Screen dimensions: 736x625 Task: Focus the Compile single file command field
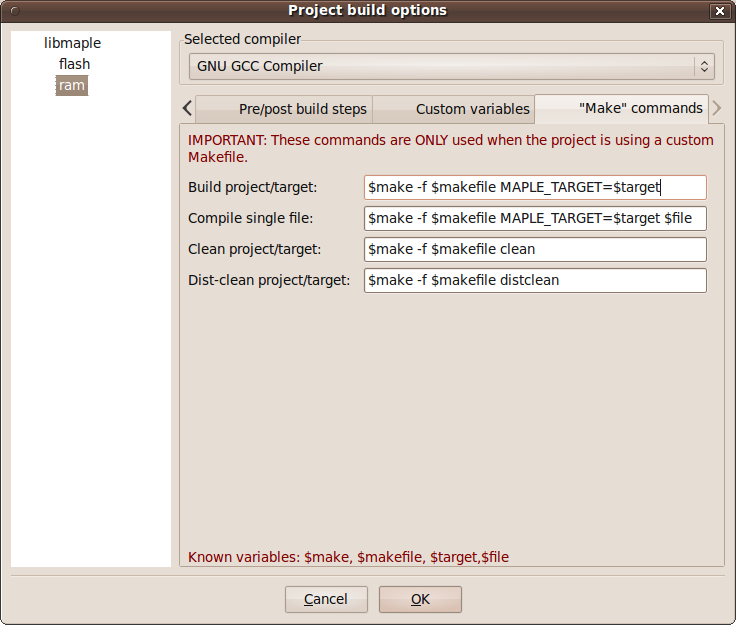coord(535,219)
